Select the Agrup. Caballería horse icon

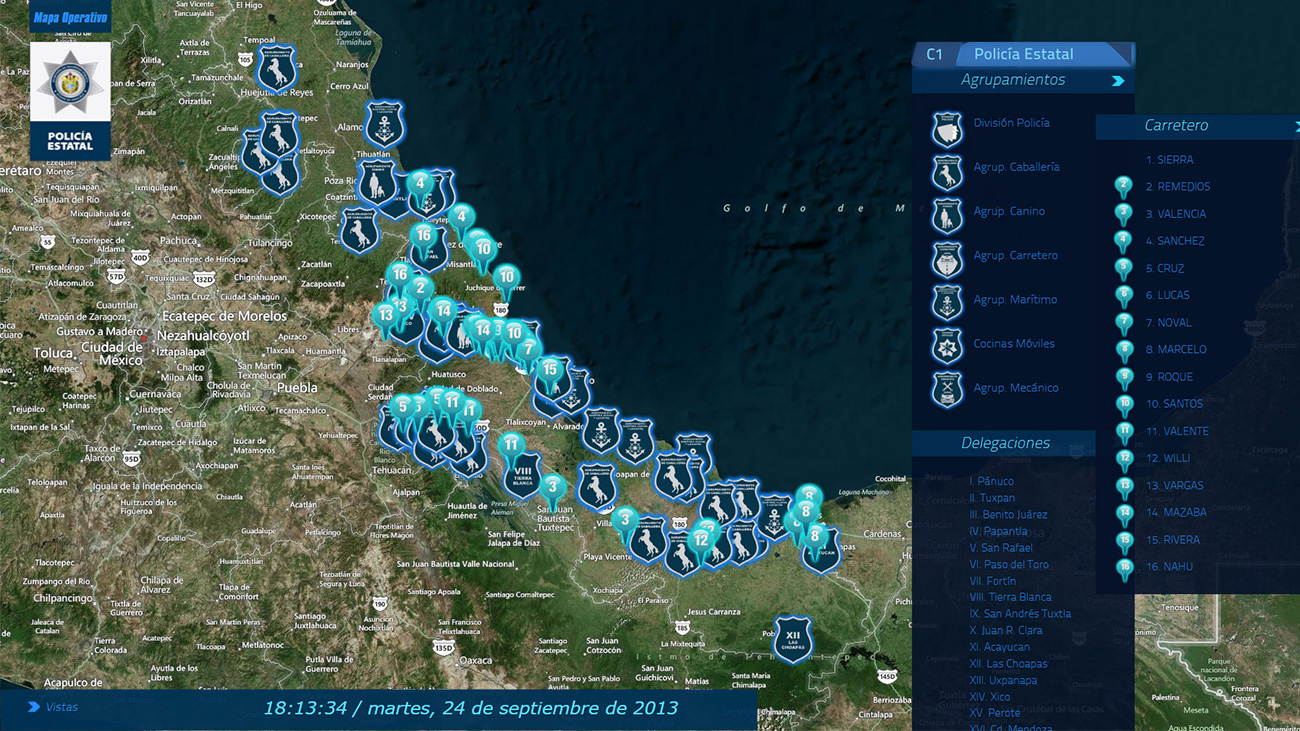pyautogui.click(x=947, y=173)
